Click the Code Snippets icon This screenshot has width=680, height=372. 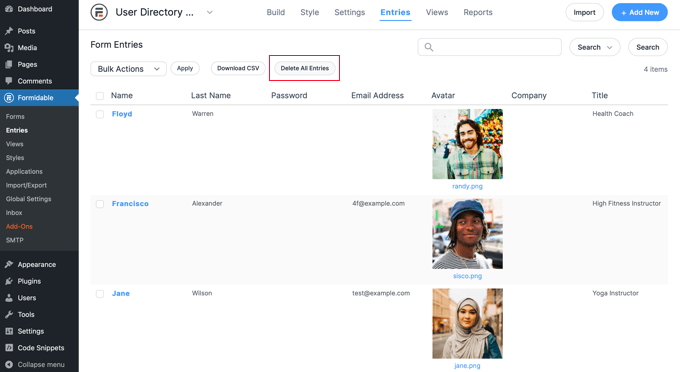point(9,348)
